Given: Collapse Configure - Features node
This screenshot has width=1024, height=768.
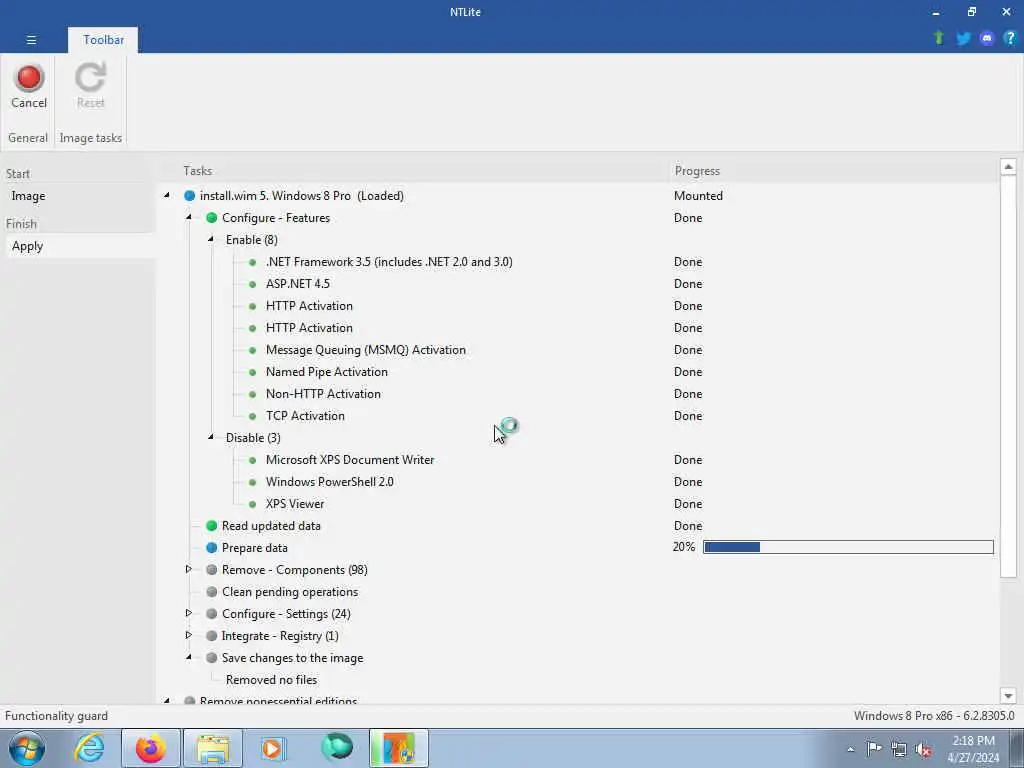Looking at the screenshot, I should [189, 217].
